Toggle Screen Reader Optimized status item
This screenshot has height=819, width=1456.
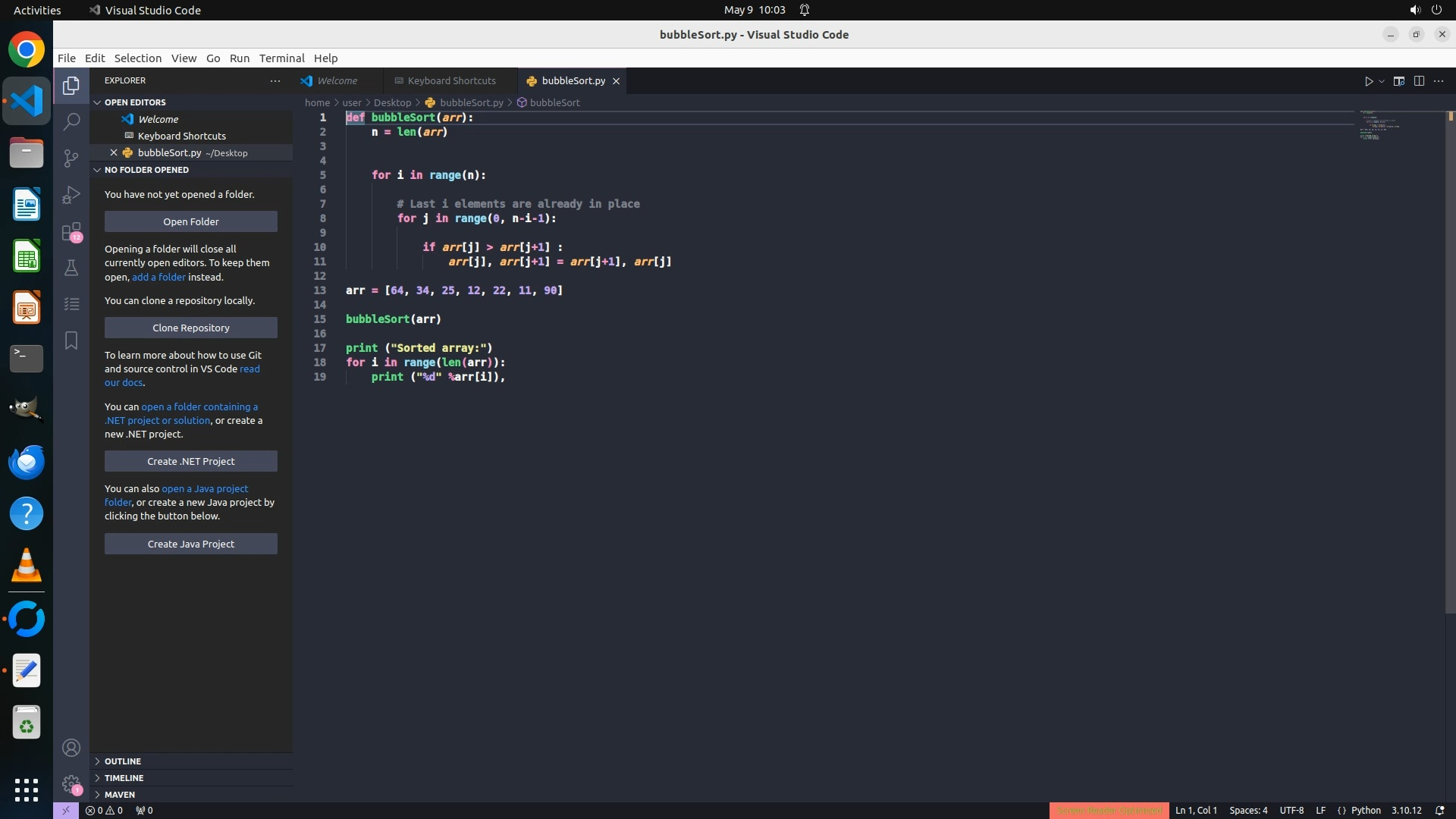pyautogui.click(x=1109, y=811)
